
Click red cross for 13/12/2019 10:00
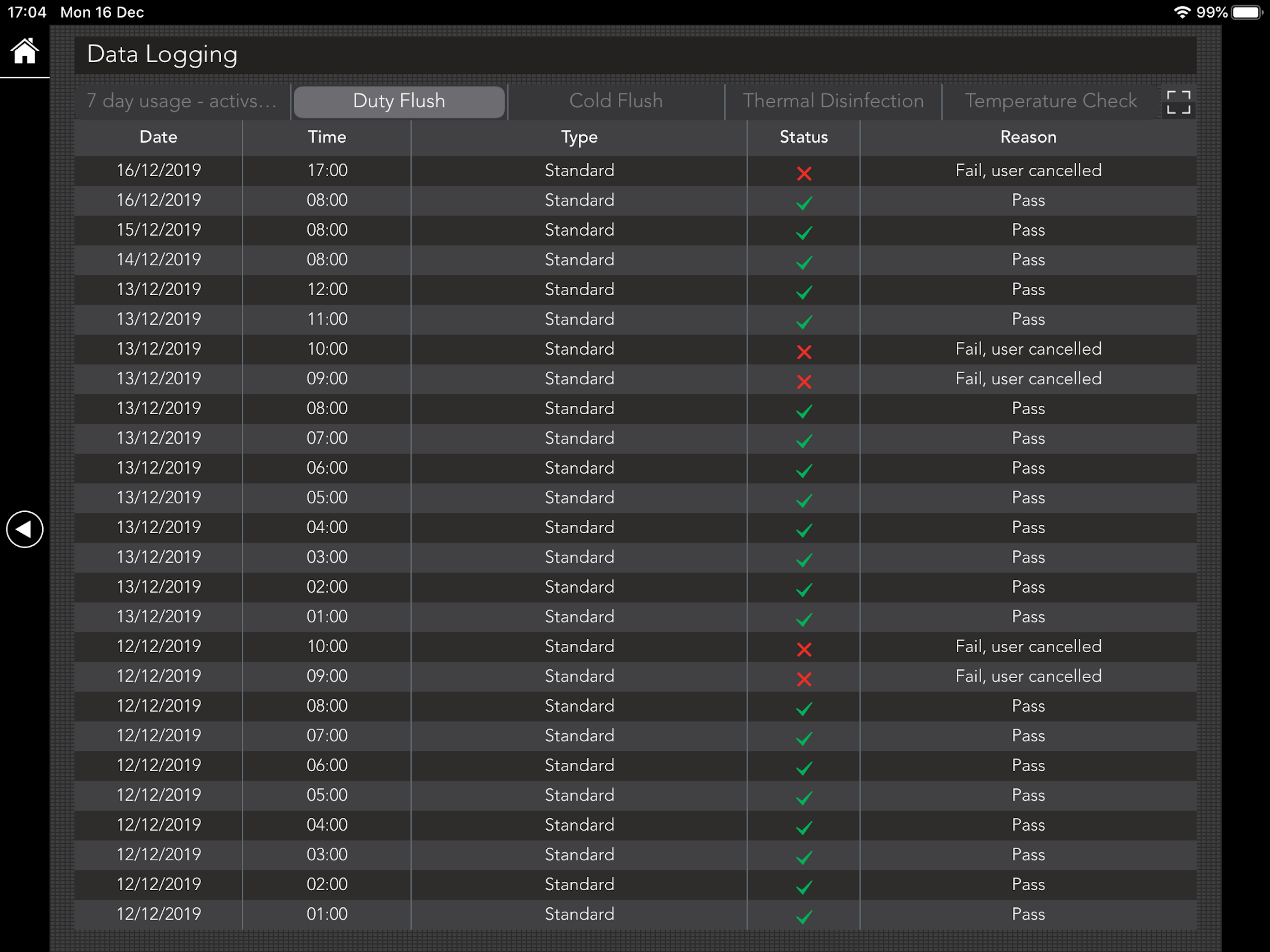click(804, 351)
